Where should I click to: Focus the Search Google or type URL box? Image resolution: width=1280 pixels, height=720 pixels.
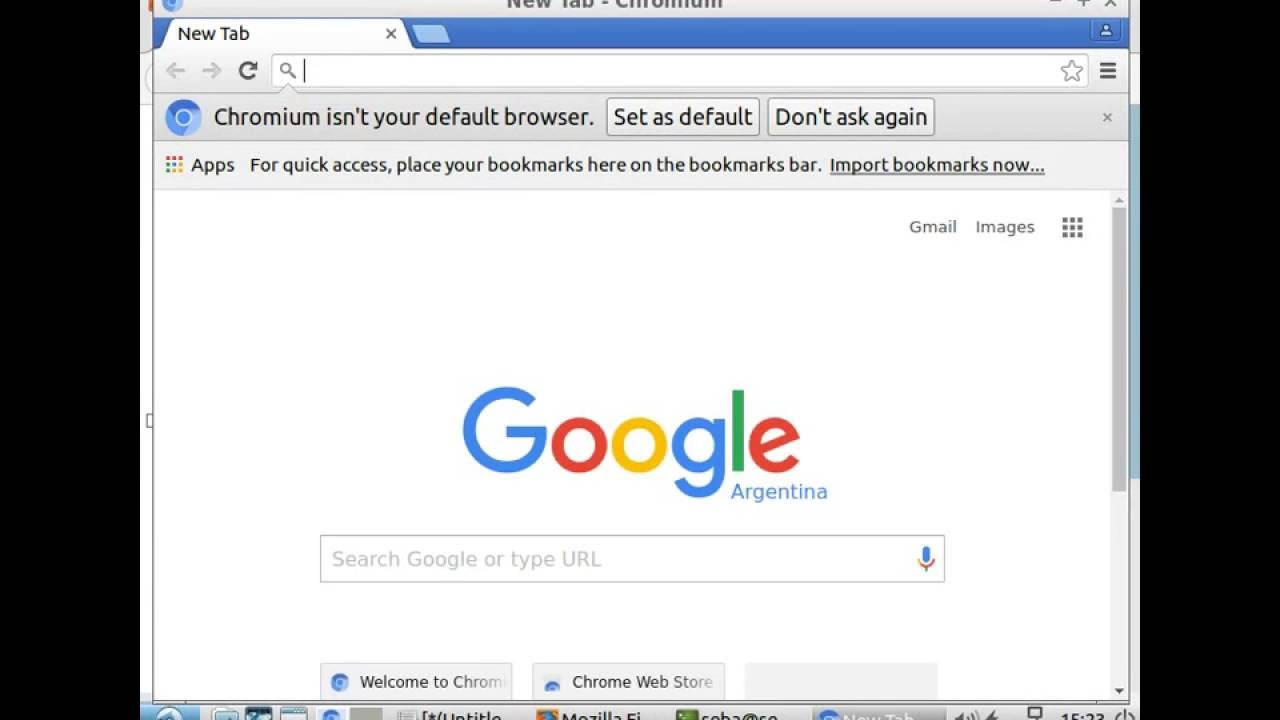pos(632,559)
